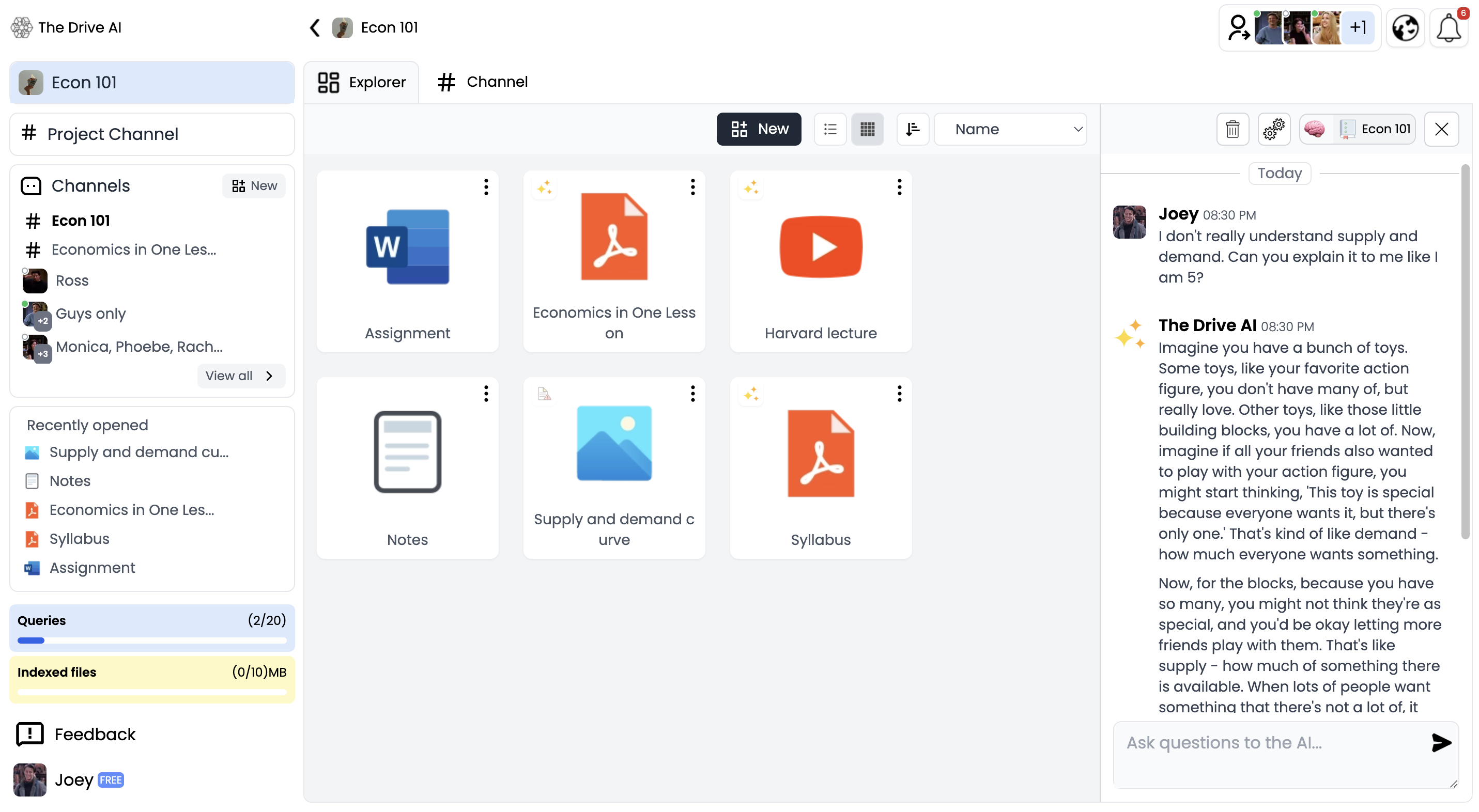The width and height of the screenshot is (1479, 812).
Task: Click the Explorer tab in Econ 101
Action: click(x=362, y=81)
